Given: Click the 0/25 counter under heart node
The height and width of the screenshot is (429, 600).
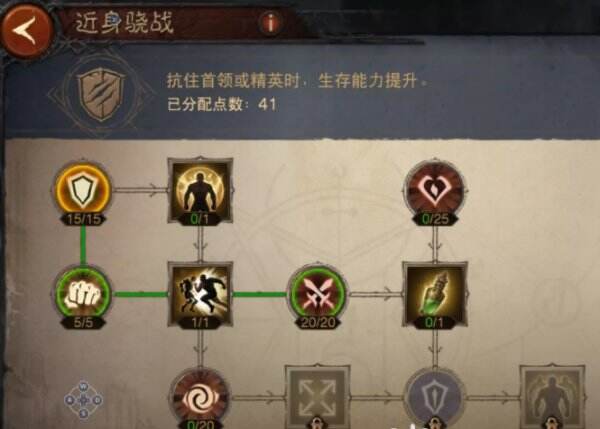Looking at the screenshot, I should pos(435,219).
